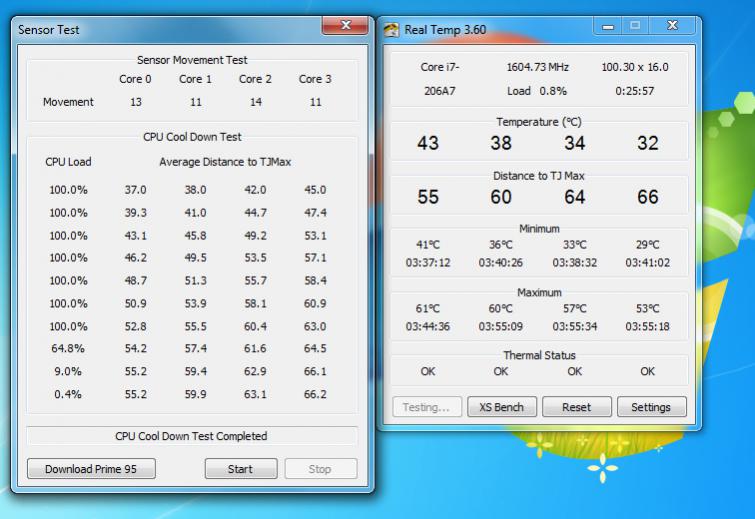Image resolution: width=755 pixels, height=519 pixels.
Task: Close the Real Temp 3.60 window
Action: click(672, 25)
